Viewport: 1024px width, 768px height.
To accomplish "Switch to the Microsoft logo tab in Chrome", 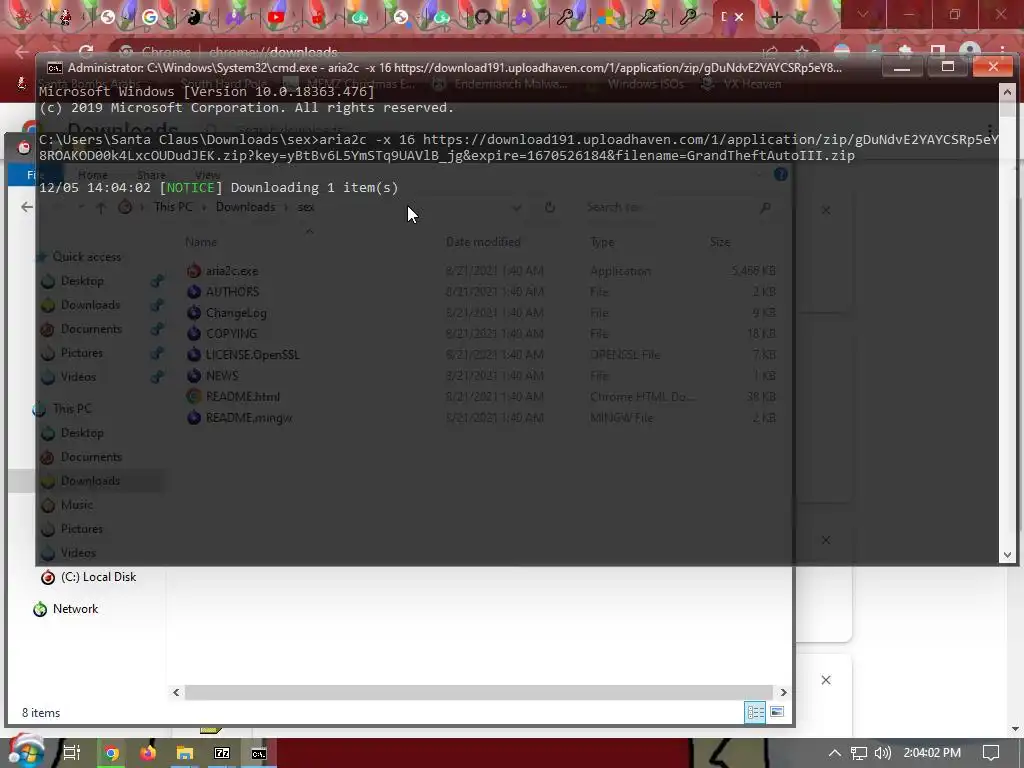I will [x=605, y=17].
